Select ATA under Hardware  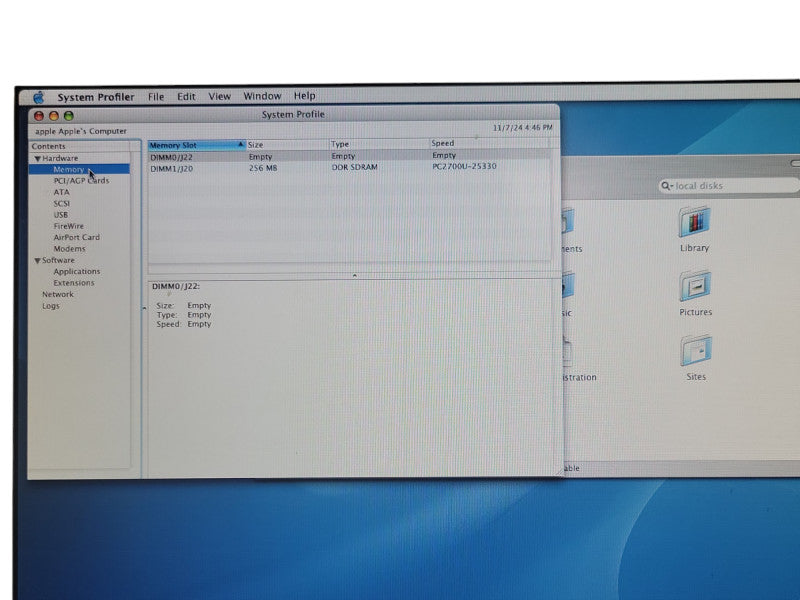pyautogui.click(x=61, y=192)
